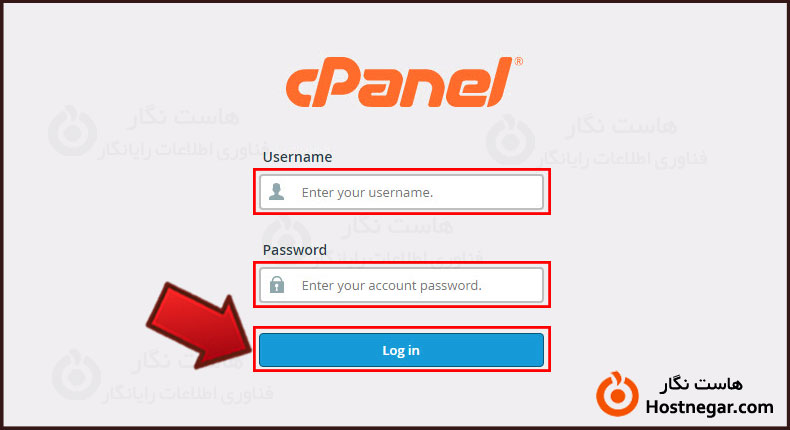
Task: Click the Hostnegar.com text
Action: (x=709, y=407)
